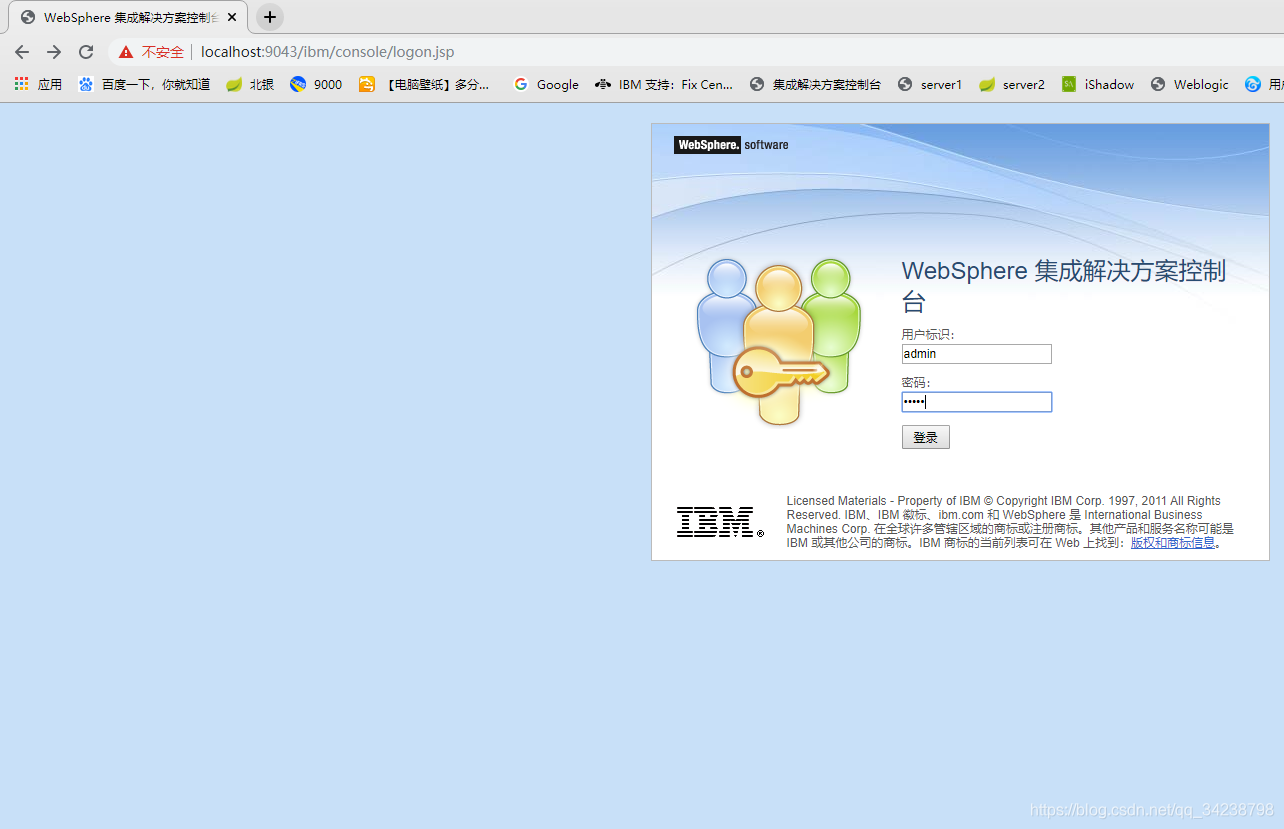Open the iShadow bookmark
This screenshot has height=829, width=1284.
tap(1098, 85)
